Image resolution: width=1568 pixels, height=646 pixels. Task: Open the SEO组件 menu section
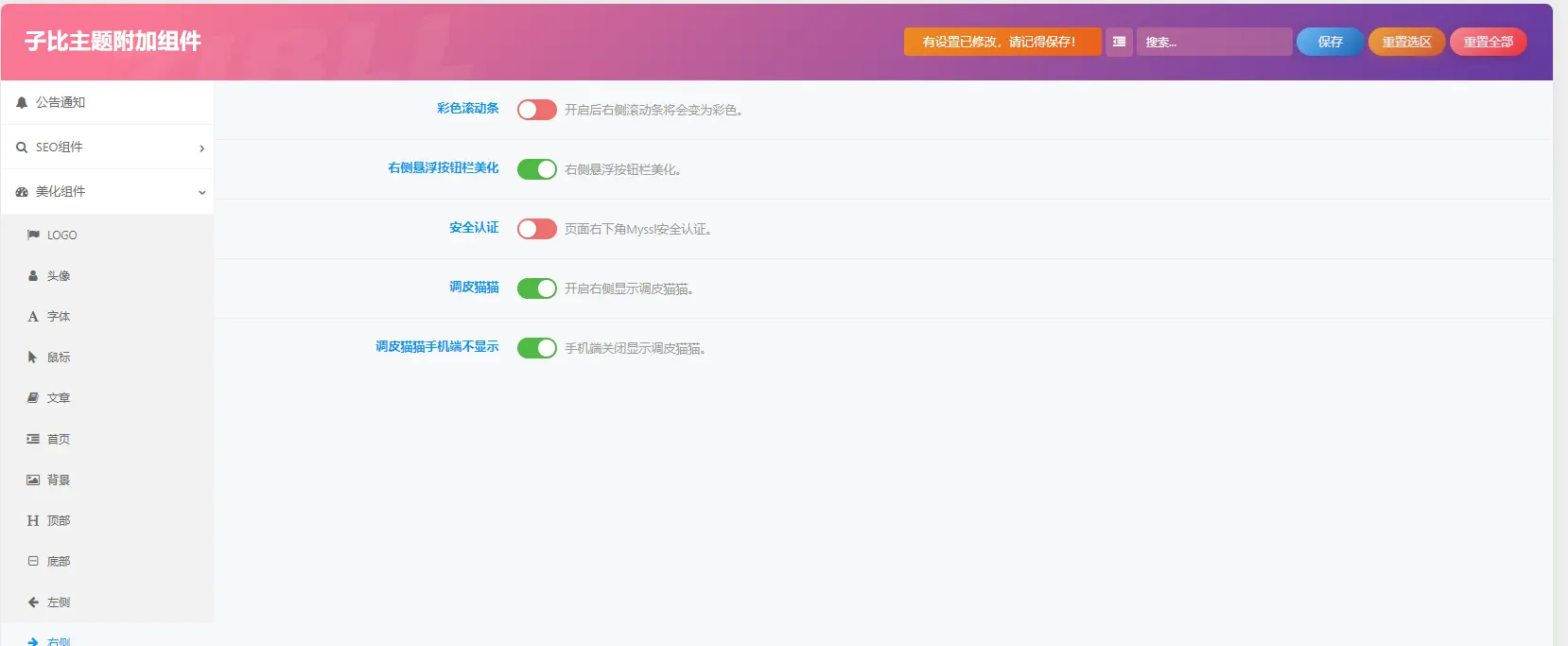click(107, 147)
